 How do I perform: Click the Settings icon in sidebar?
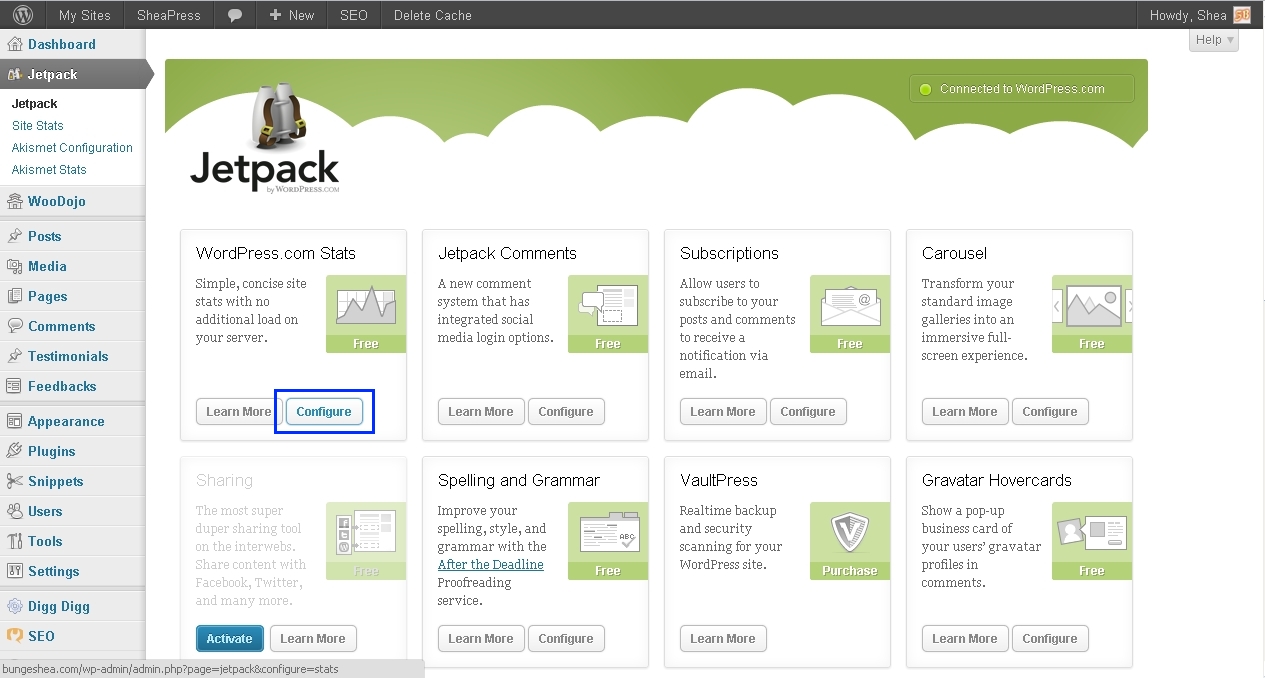(15, 571)
